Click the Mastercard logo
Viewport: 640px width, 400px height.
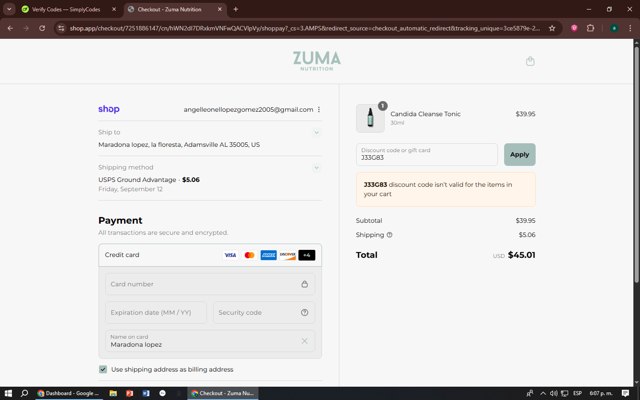tap(249, 255)
